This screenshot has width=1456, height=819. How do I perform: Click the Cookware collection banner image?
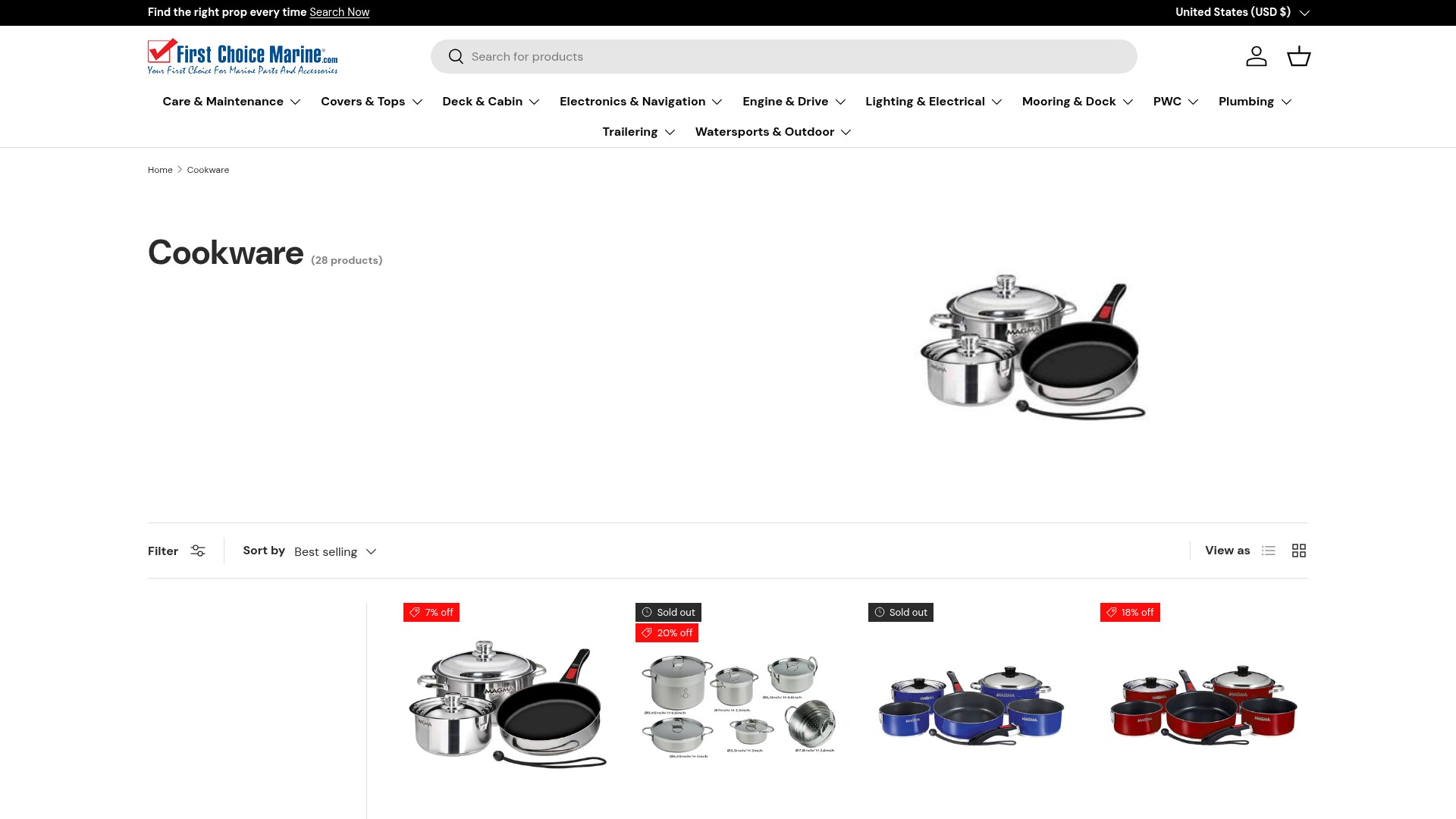1033,347
